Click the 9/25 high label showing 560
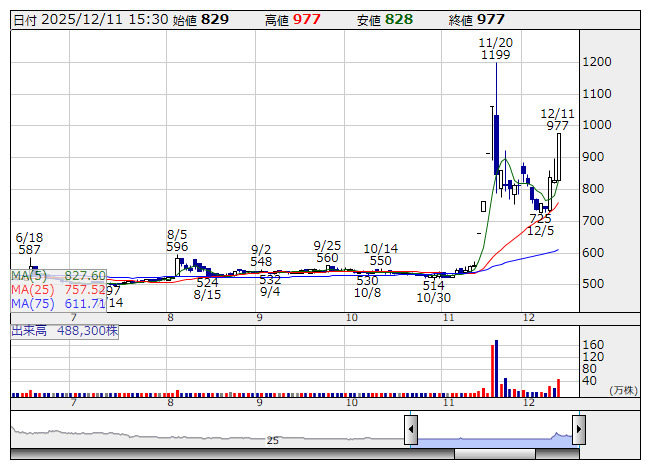This screenshot has height=470, width=653. coord(327,251)
